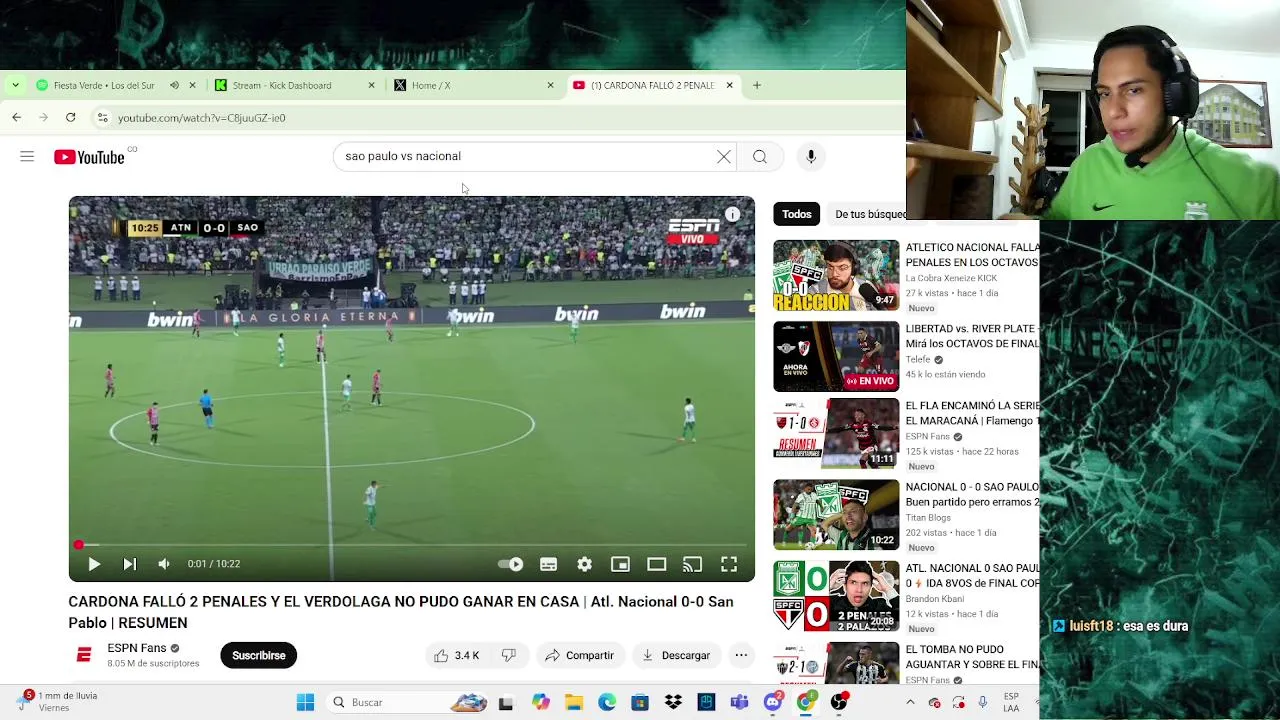Enable miniplayer mode
The width and height of the screenshot is (1280, 720).
(x=620, y=564)
